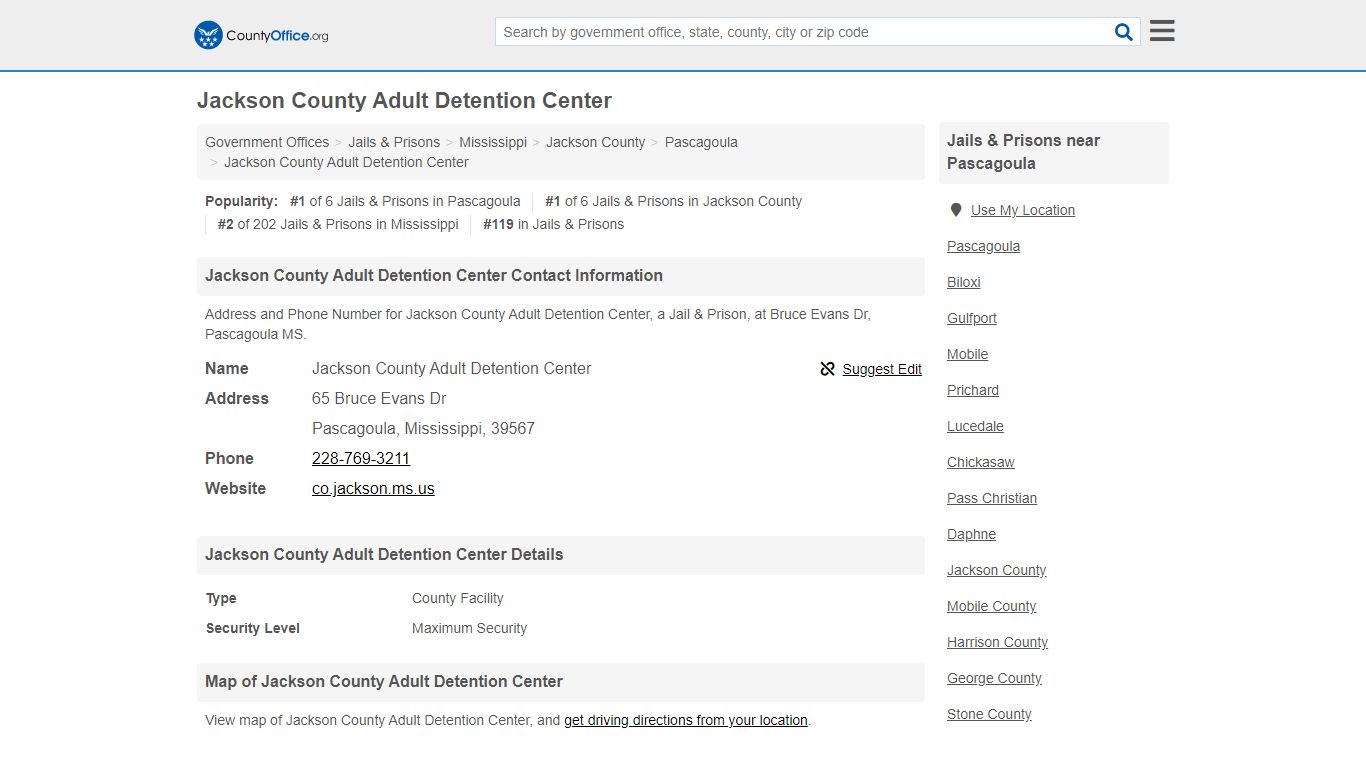Image resolution: width=1366 pixels, height=768 pixels.
Task: Click get driving directions from your location
Action: click(686, 720)
